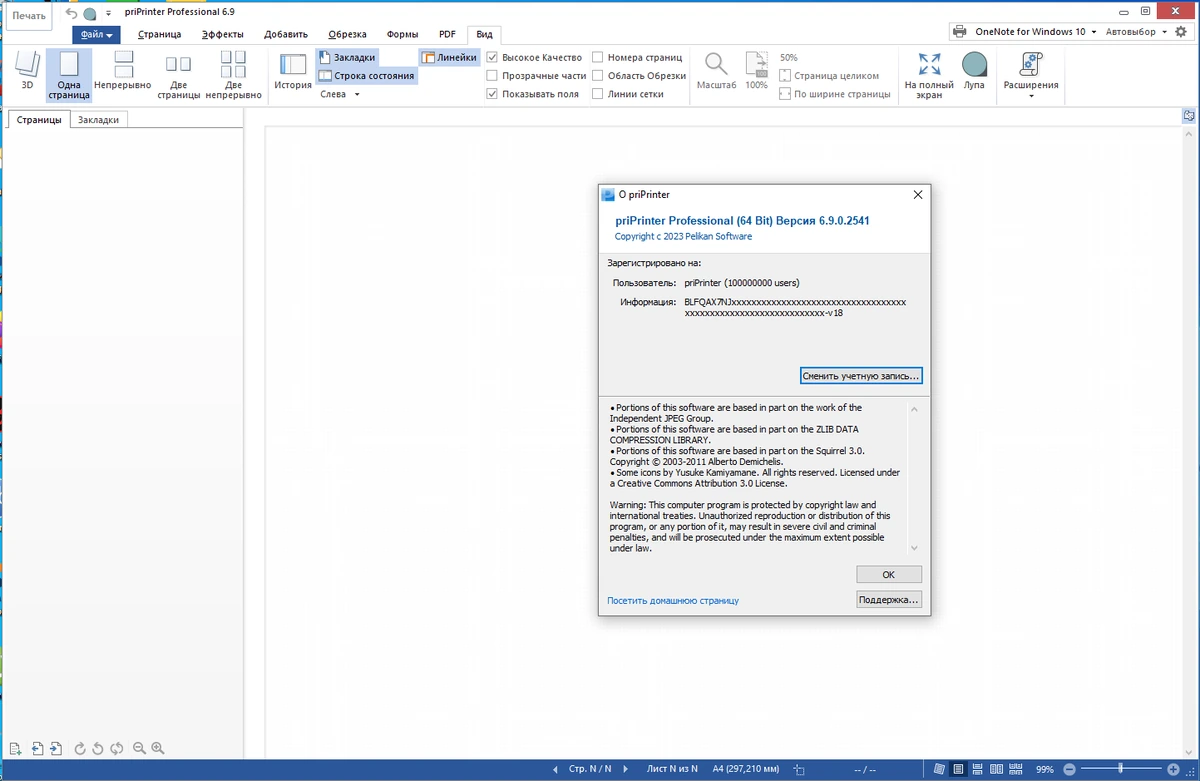1200x781 pixels.
Task: Open the Масштаб zoom tool
Action: (717, 72)
